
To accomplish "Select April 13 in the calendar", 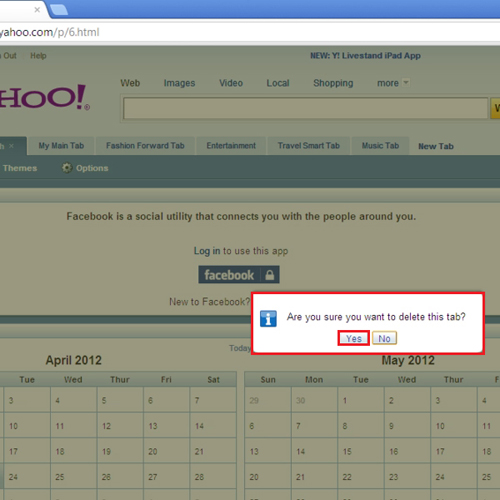I will click(167, 425).
